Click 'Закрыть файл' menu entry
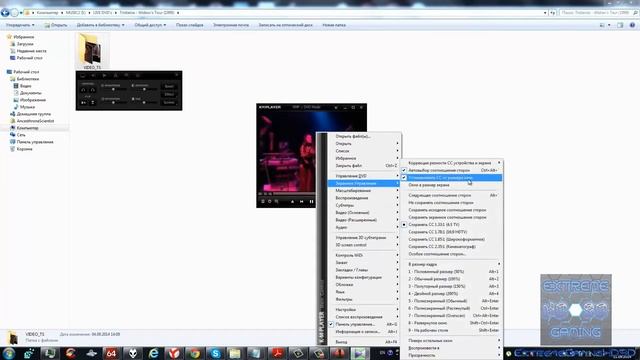The height and width of the screenshot is (360, 640). click(364, 166)
